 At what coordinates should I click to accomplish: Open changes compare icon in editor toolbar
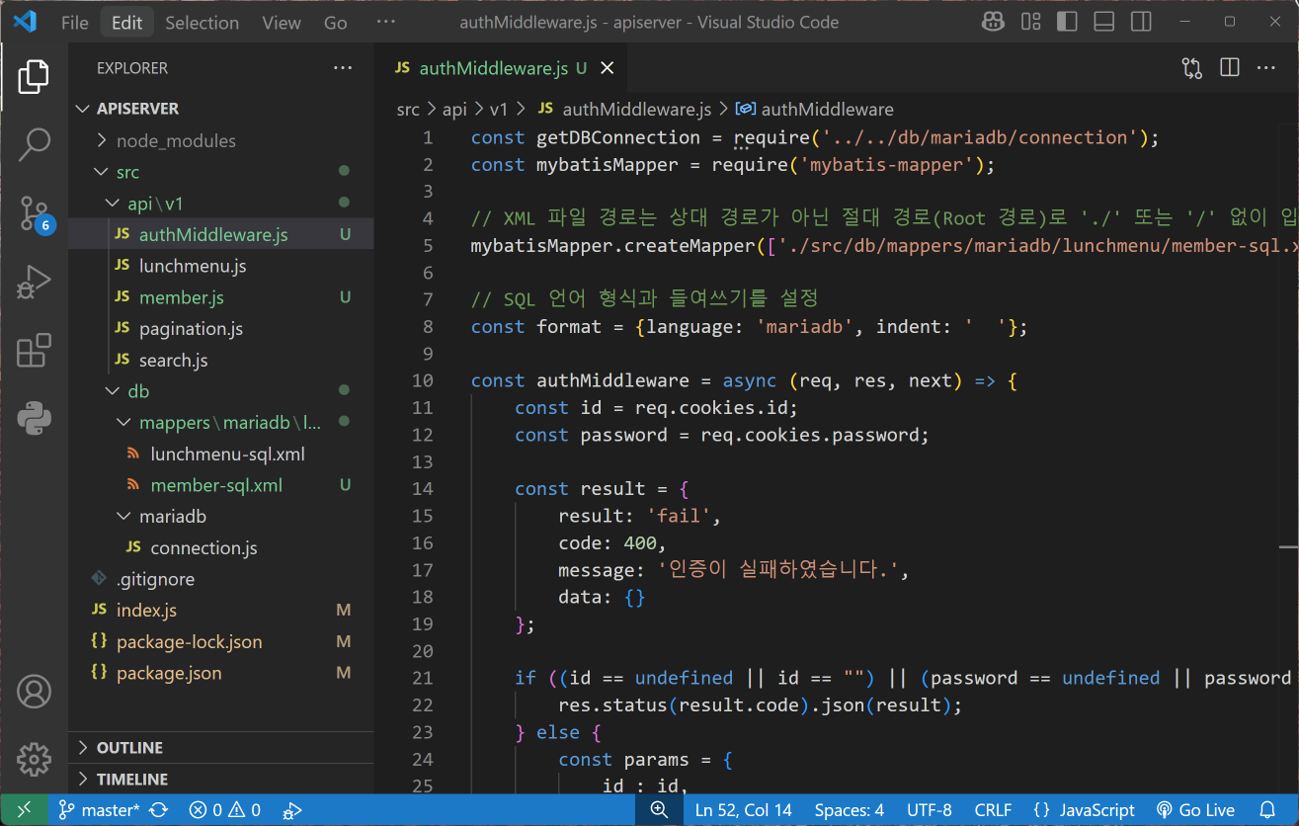1192,68
